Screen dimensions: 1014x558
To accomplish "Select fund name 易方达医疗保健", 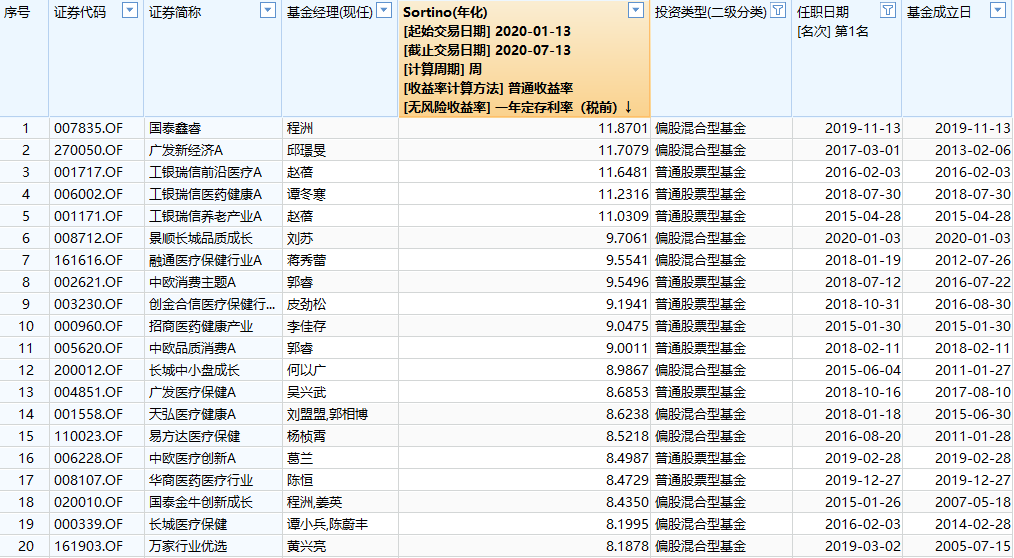I will (194, 436).
